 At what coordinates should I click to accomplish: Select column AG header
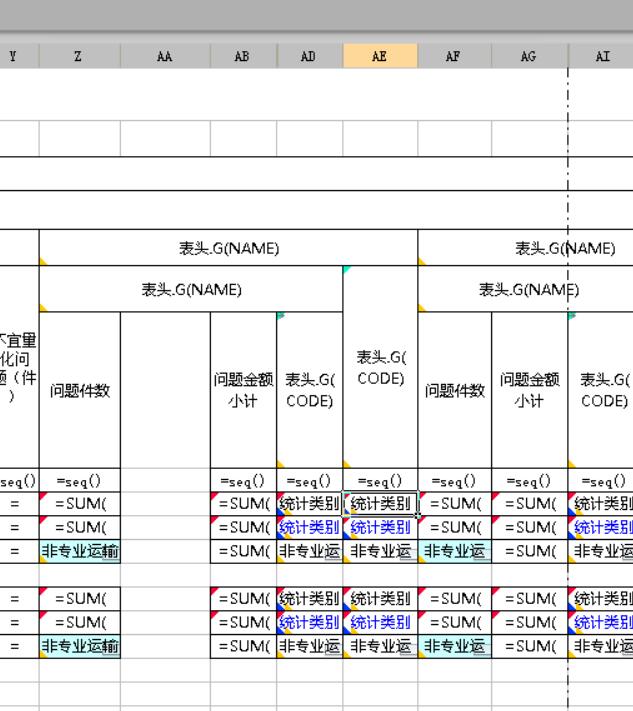point(529,56)
